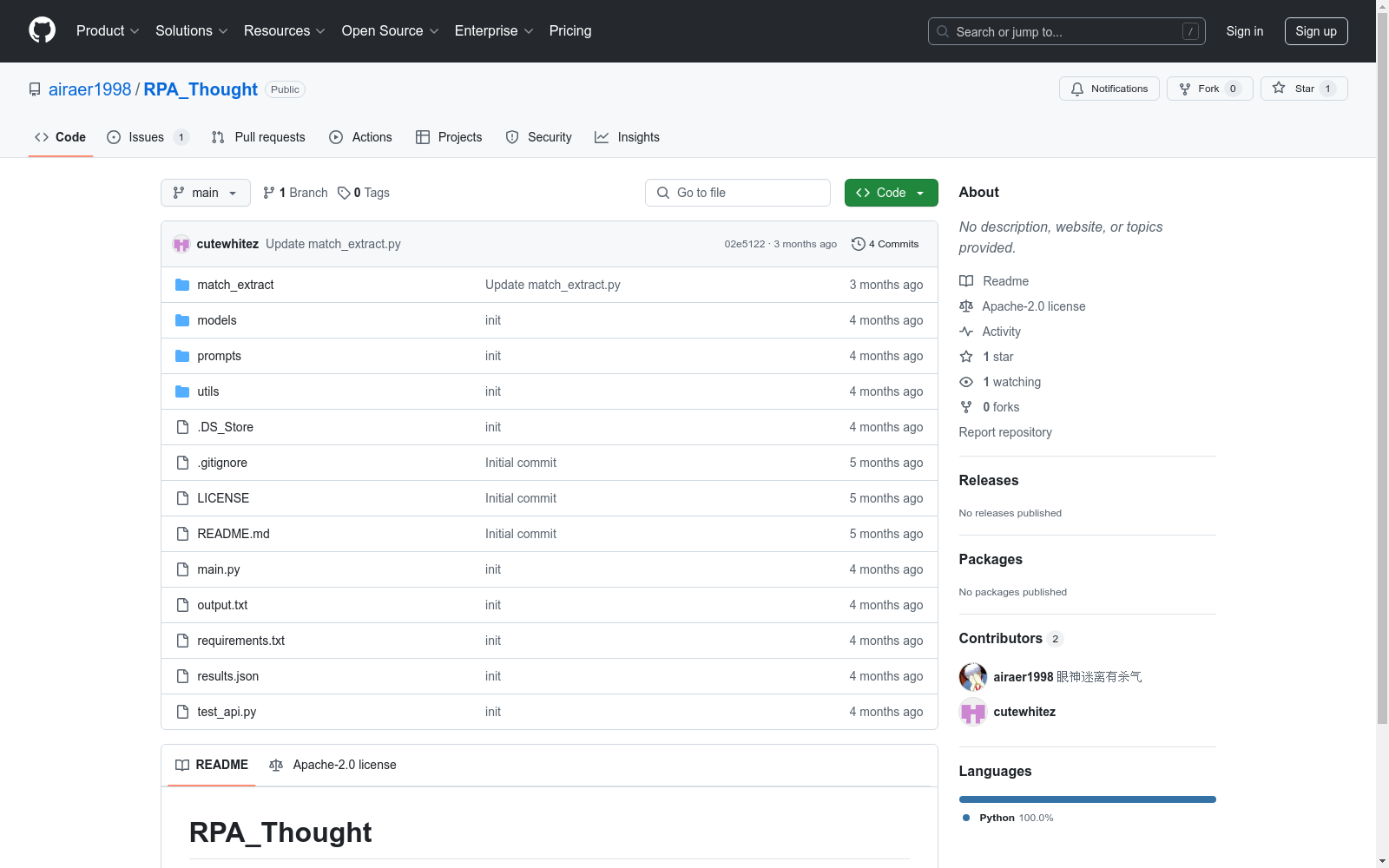Open the Releases heading link
1389x868 pixels.
[x=989, y=480]
